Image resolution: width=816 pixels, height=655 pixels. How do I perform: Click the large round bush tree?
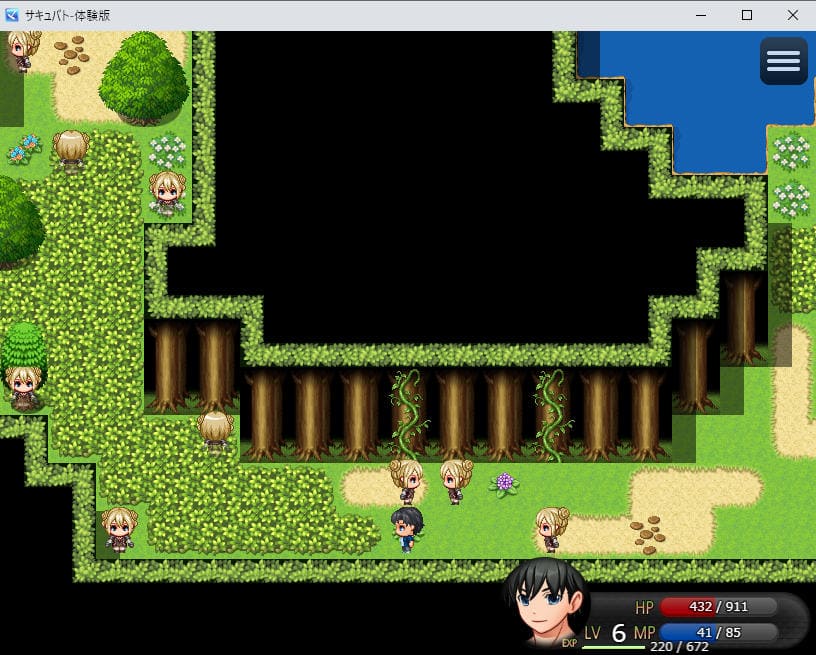(x=144, y=78)
